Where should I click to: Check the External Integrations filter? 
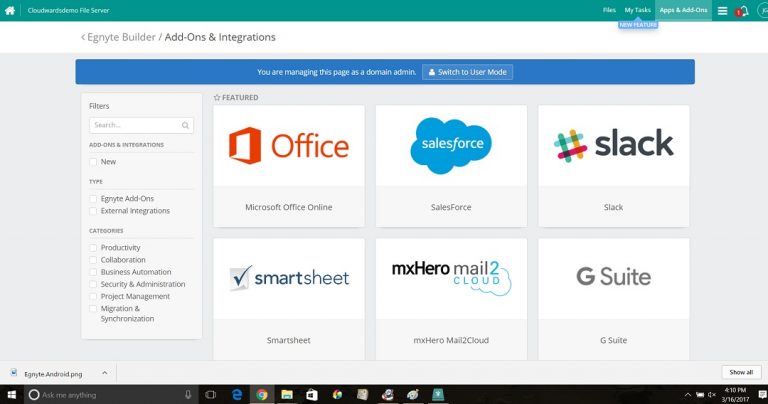click(93, 211)
